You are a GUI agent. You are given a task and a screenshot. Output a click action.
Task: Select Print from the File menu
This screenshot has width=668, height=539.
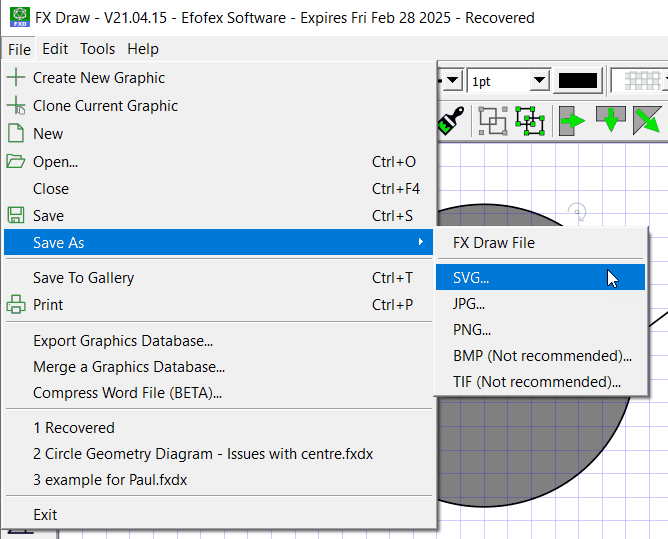click(x=218, y=305)
